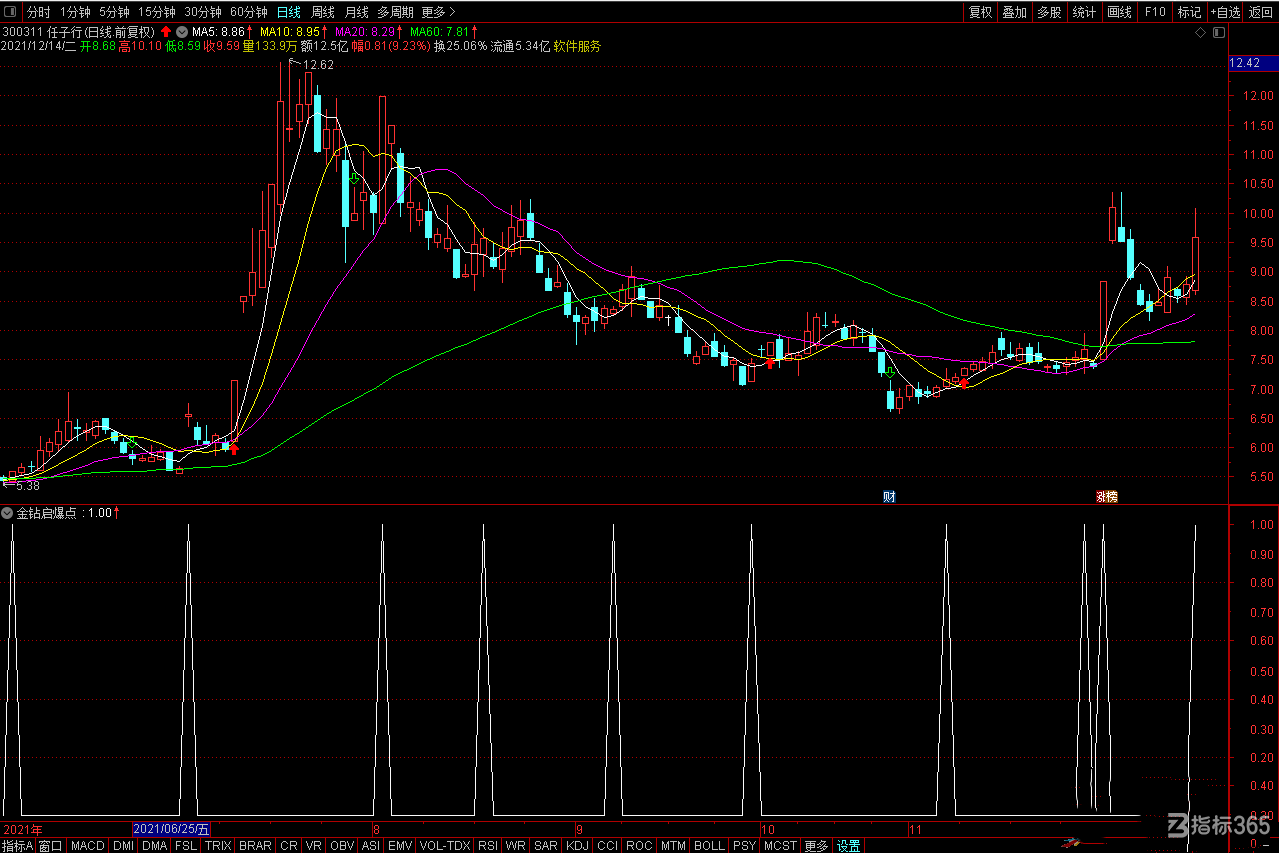
Task: Switch sub-indicator to DMI
Action: point(123,845)
